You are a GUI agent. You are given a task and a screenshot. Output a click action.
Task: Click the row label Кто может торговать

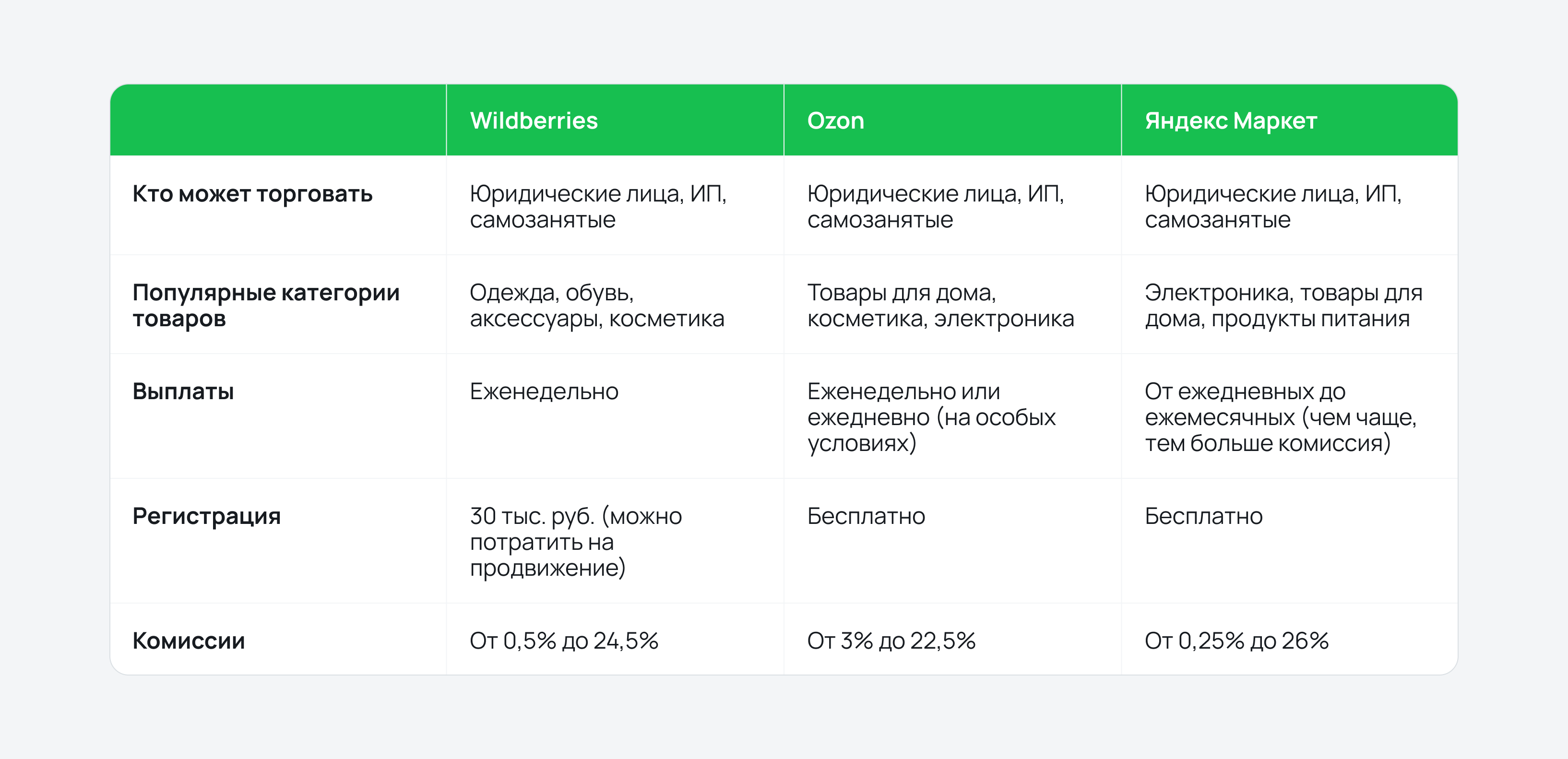(252, 193)
